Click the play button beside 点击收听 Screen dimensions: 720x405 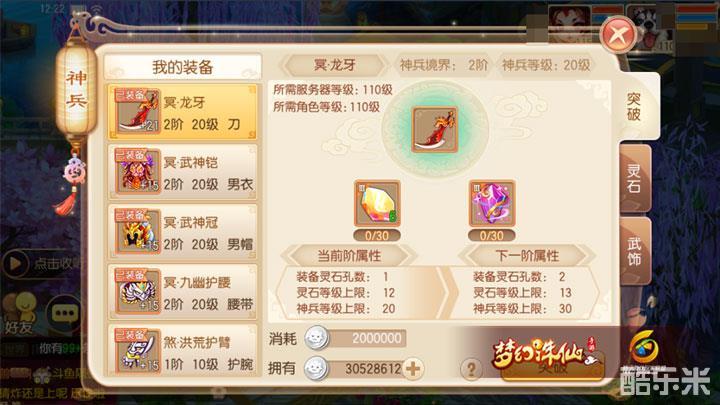click(x=15, y=263)
